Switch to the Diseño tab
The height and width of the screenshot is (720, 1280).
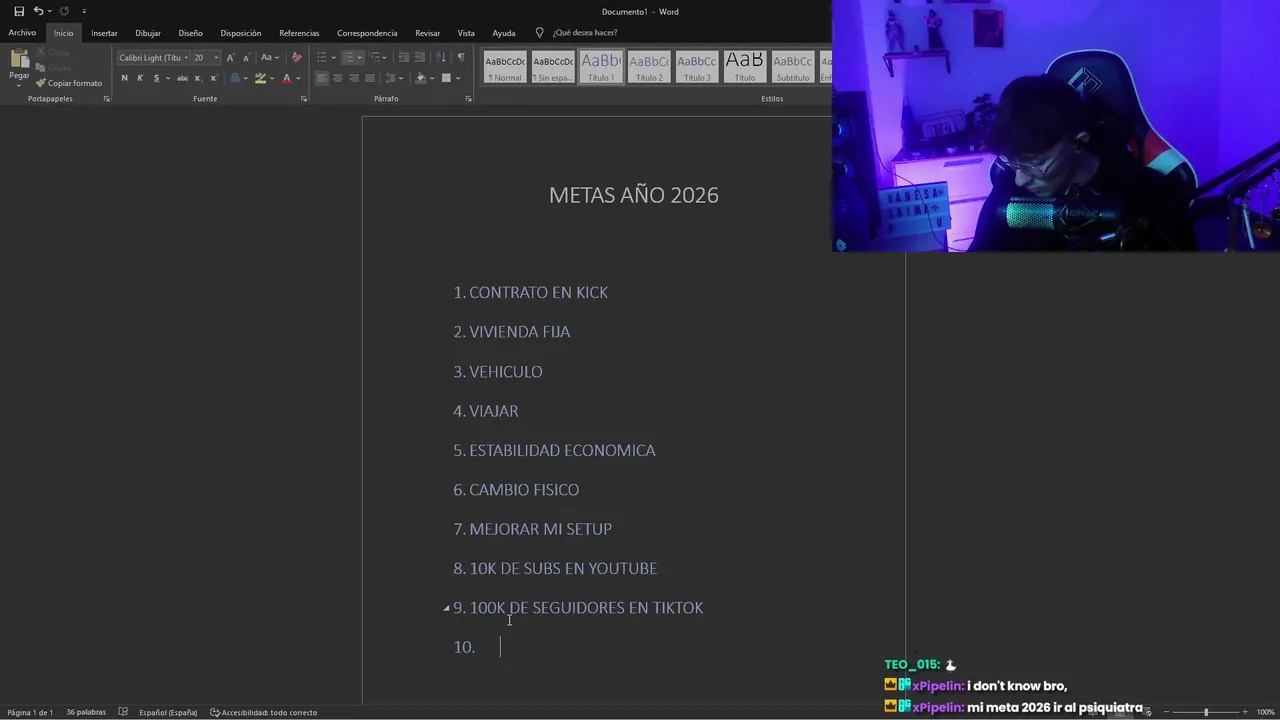190,33
